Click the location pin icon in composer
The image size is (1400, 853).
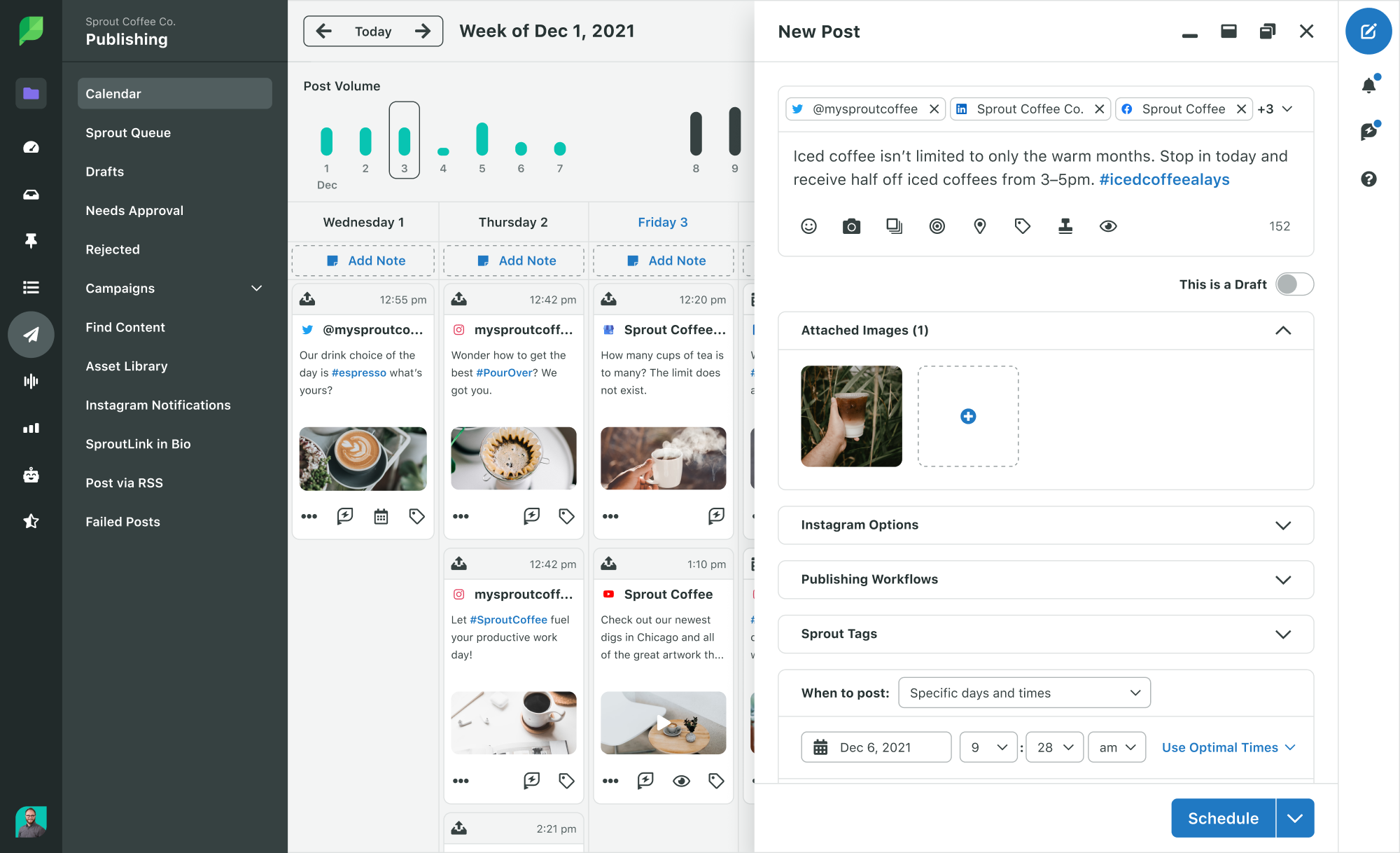tap(980, 226)
